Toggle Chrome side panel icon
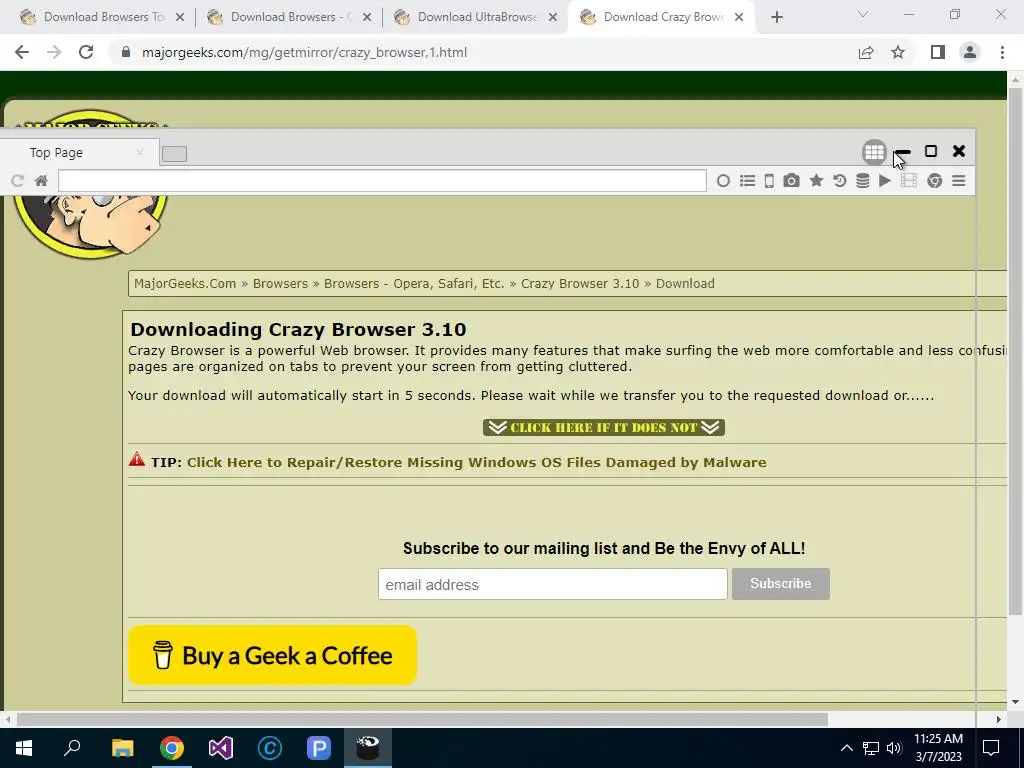The image size is (1024, 768). tap(938, 52)
